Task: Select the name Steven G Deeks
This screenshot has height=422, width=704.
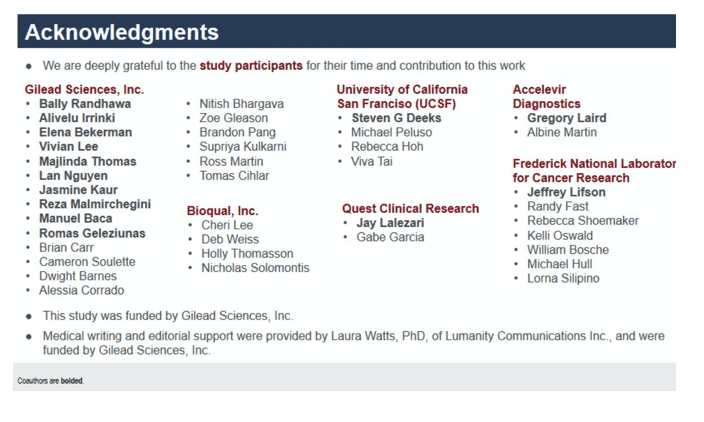Action: 396,118
